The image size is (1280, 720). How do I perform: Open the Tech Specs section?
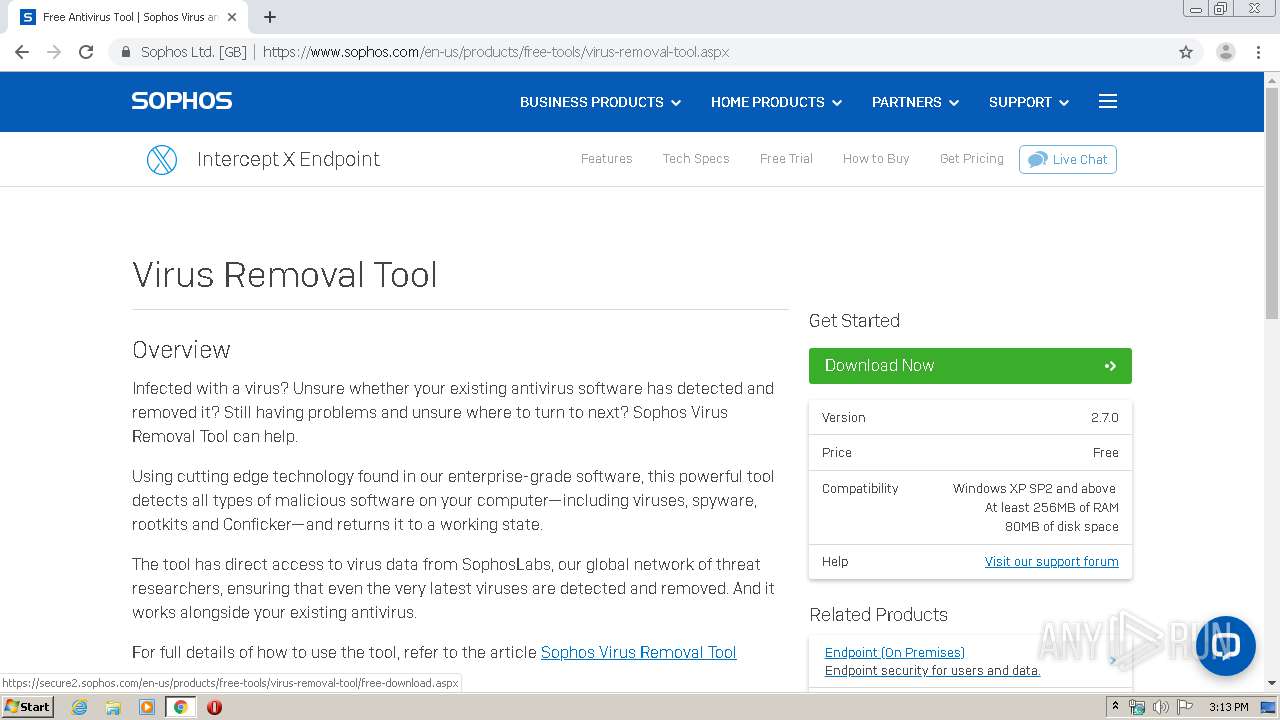point(696,159)
